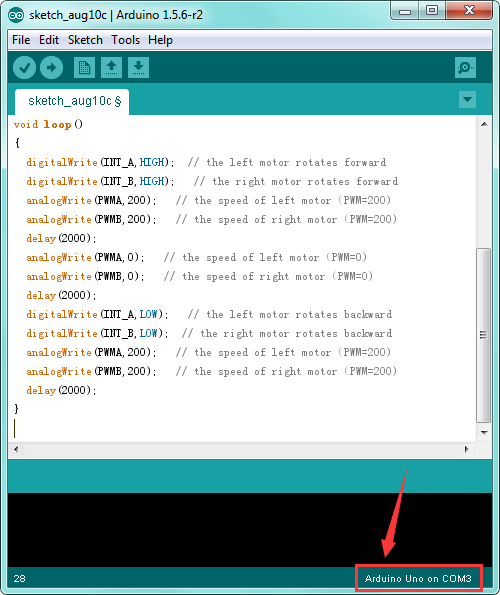Upload sketch with the arrow button

click(x=51, y=68)
